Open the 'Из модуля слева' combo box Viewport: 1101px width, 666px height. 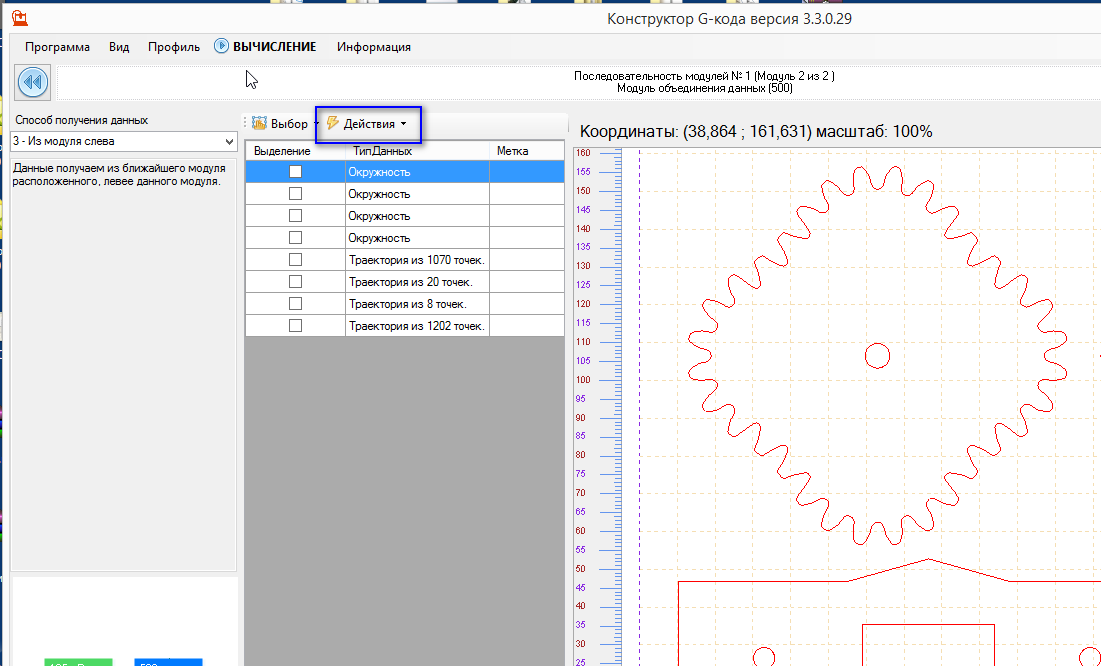124,141
